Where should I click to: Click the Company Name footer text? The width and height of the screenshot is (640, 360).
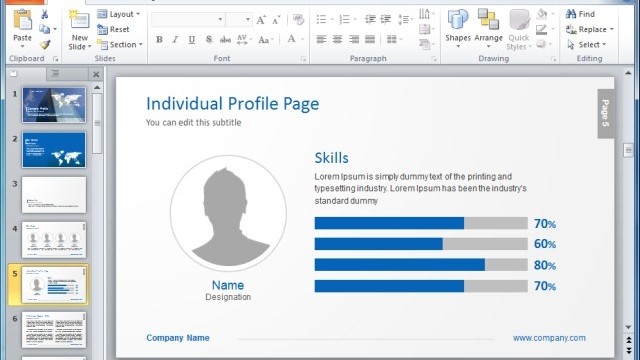(178, 338)
